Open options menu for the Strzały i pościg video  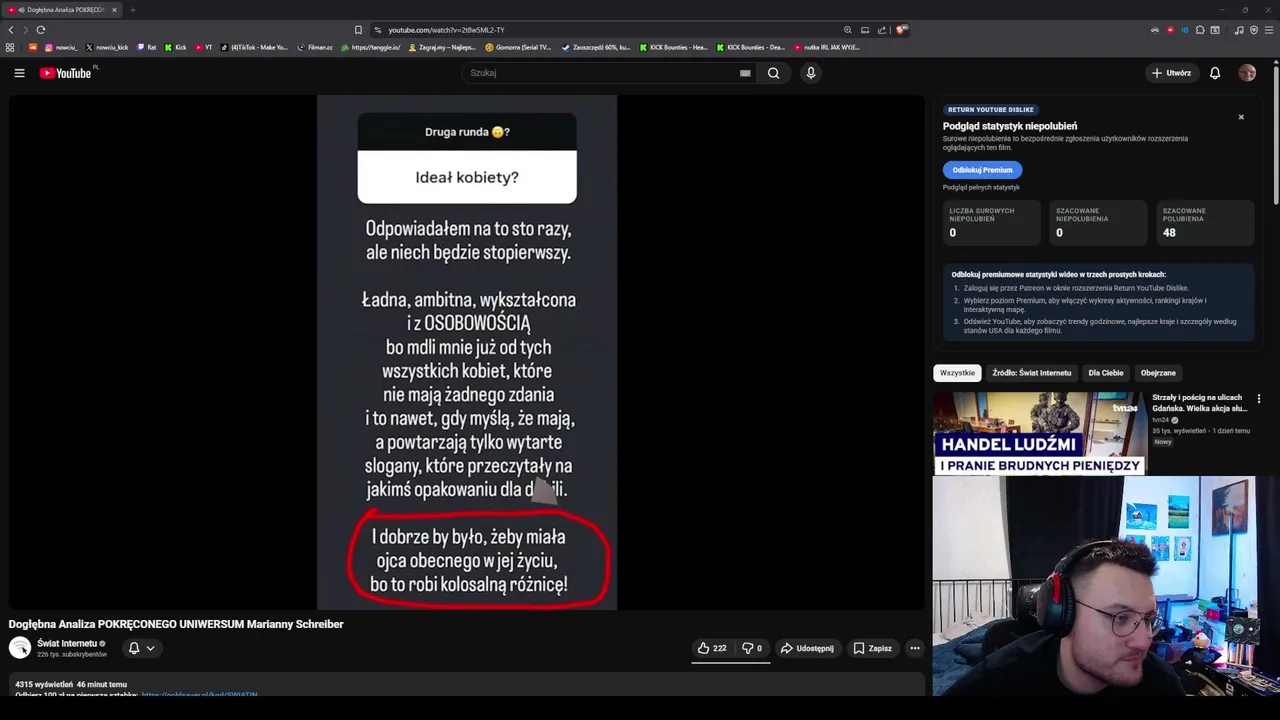click(x=1259, y=399)
